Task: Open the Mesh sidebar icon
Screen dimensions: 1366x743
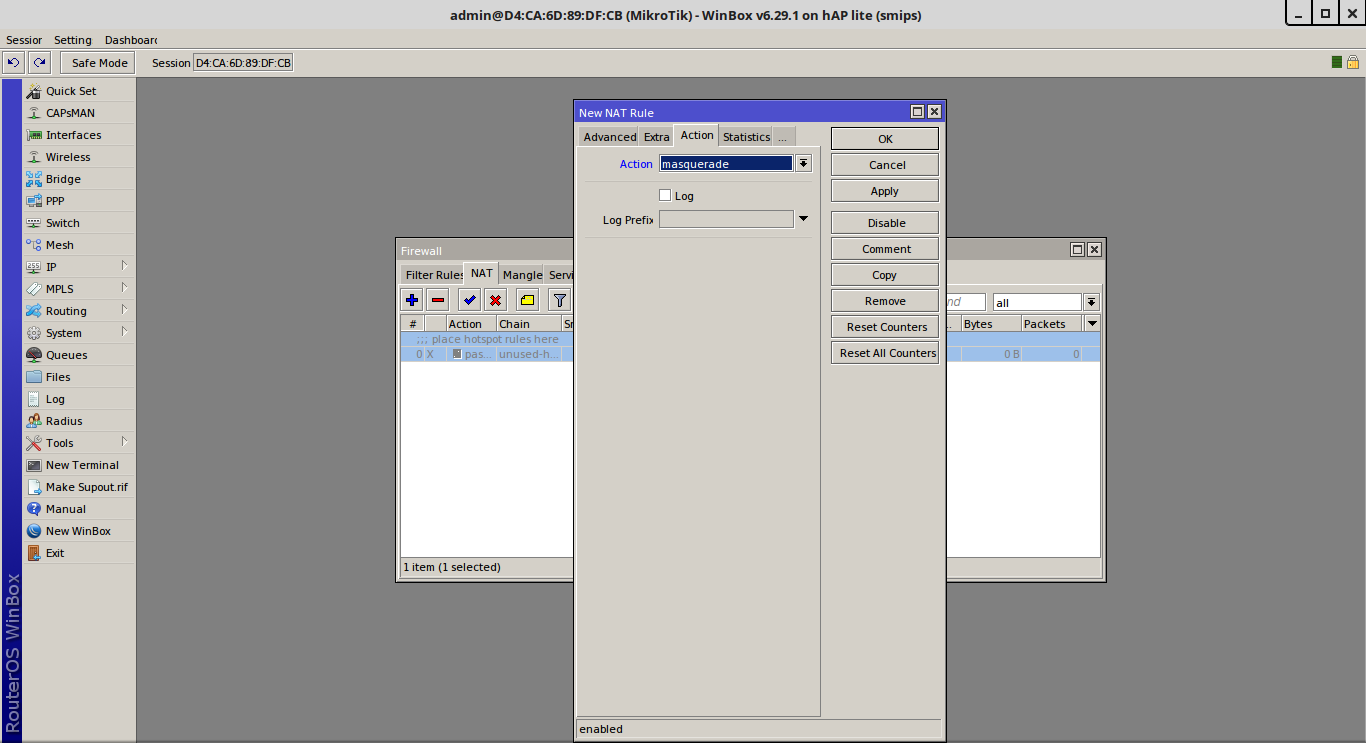Action: (x=34, y=245)
